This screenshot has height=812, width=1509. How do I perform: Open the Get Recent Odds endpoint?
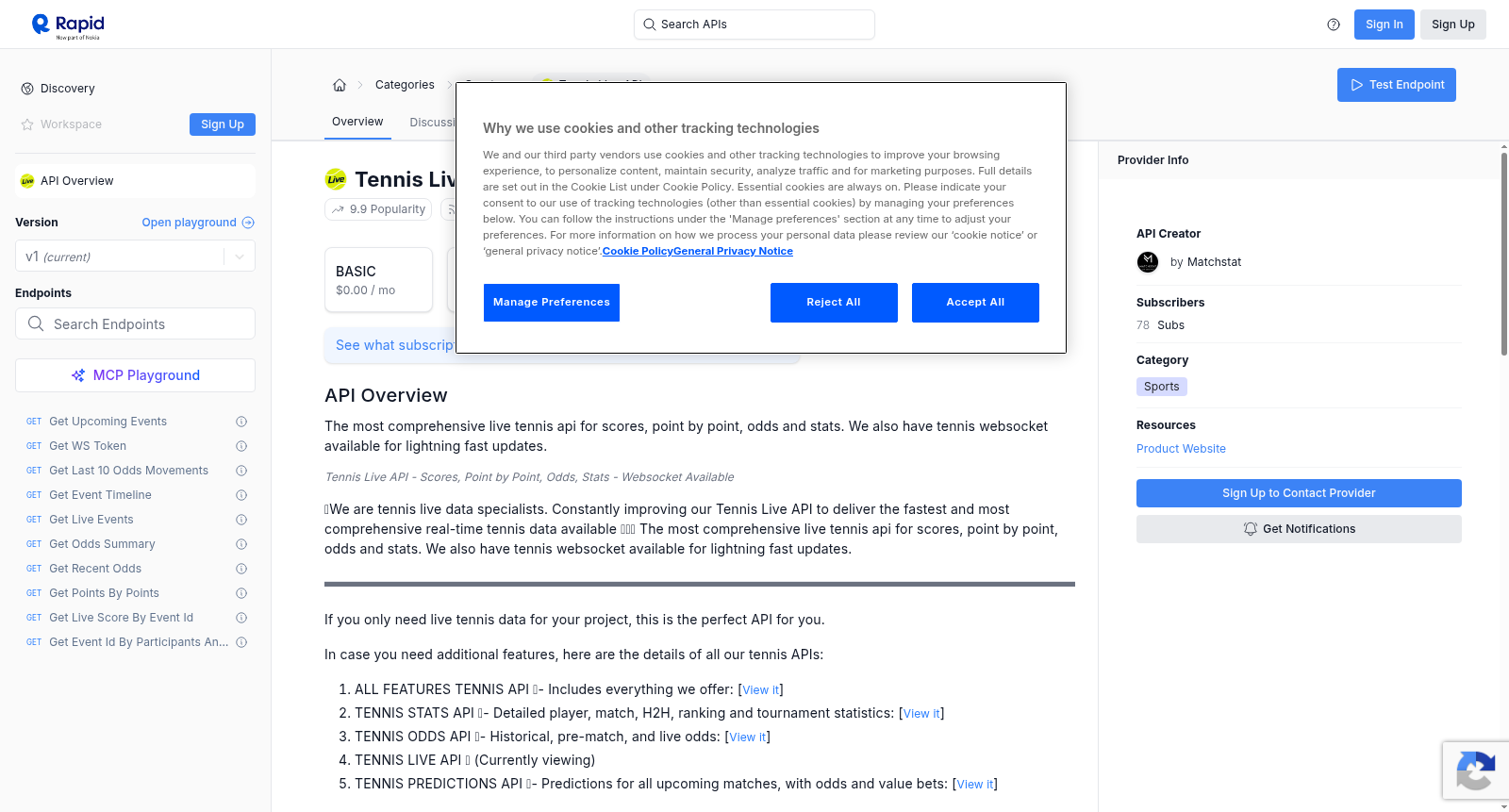tap(95, 569)
